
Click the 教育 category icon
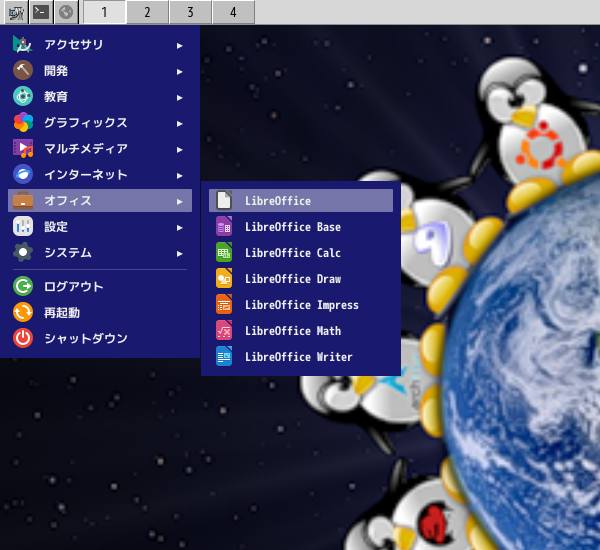(23, 96)
